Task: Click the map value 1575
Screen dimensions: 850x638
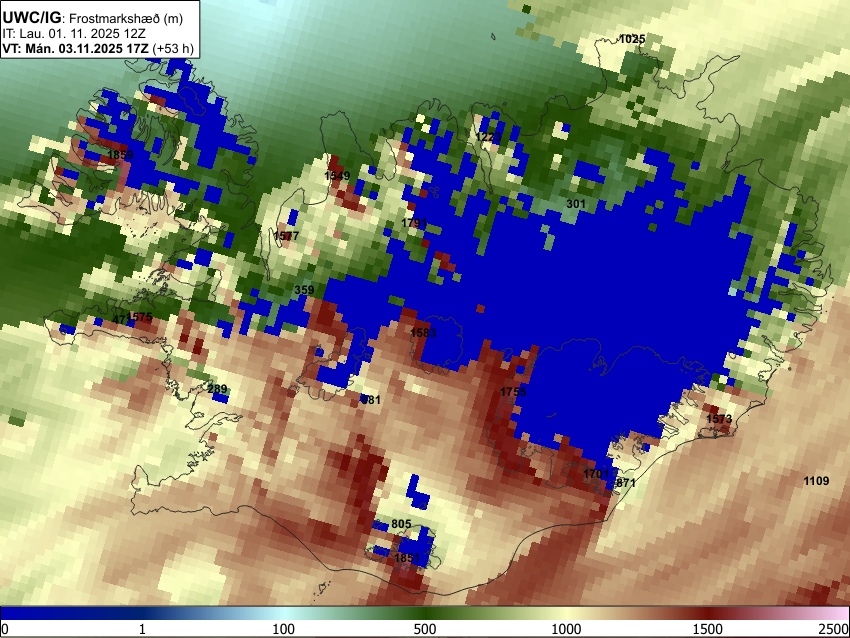Action: tap(140, 317)
